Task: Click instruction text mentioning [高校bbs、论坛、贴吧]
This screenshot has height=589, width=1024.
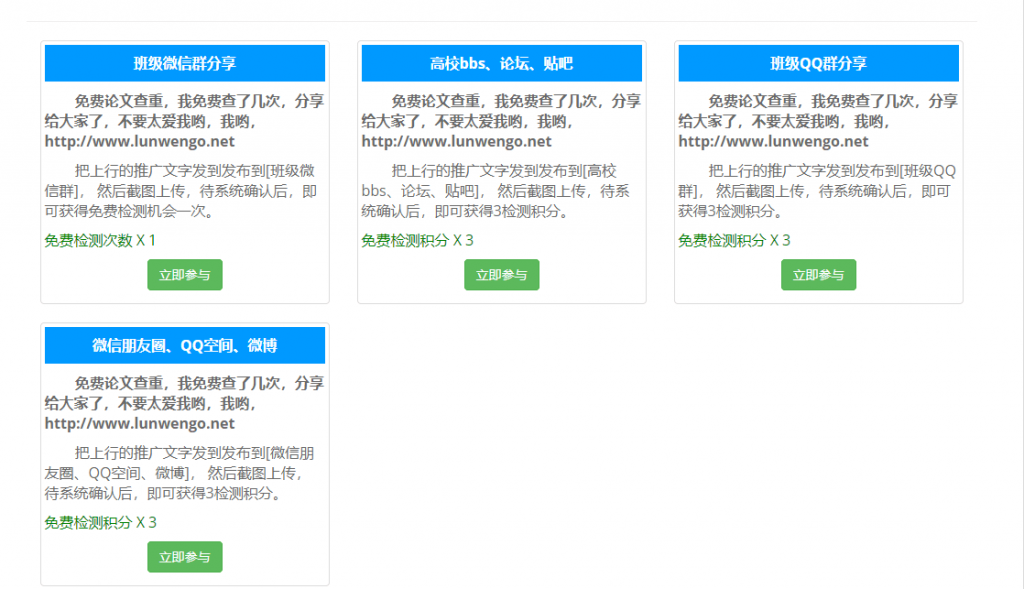Action: coord(496,191)
